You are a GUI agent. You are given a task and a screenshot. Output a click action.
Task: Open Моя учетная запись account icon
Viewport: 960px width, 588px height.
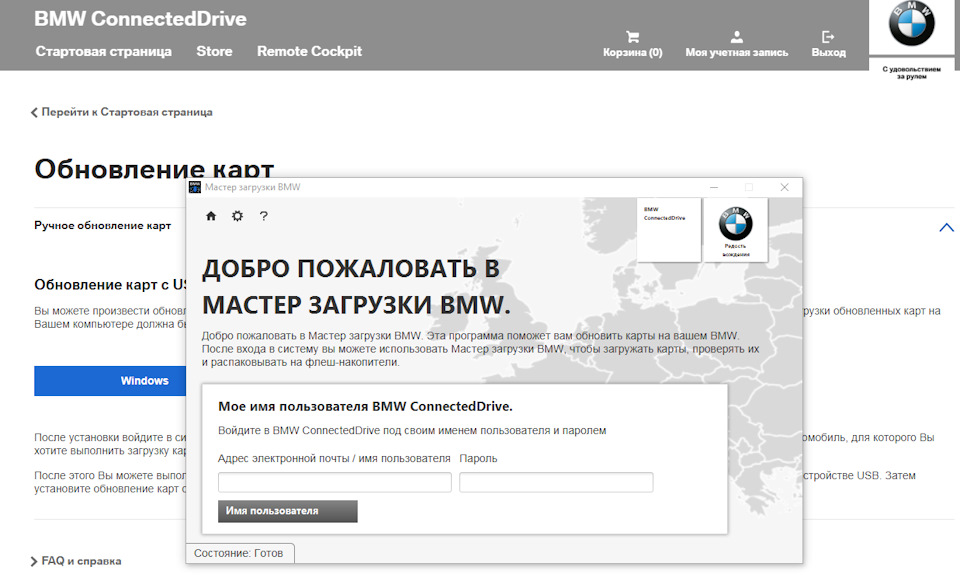[737, 41]
